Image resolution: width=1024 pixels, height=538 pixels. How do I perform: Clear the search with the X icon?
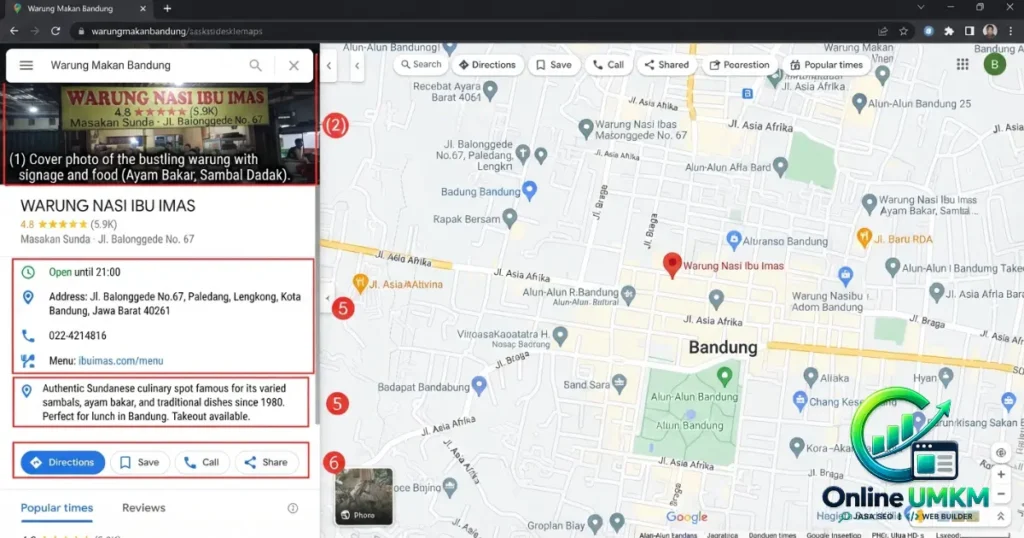point(294,65)
